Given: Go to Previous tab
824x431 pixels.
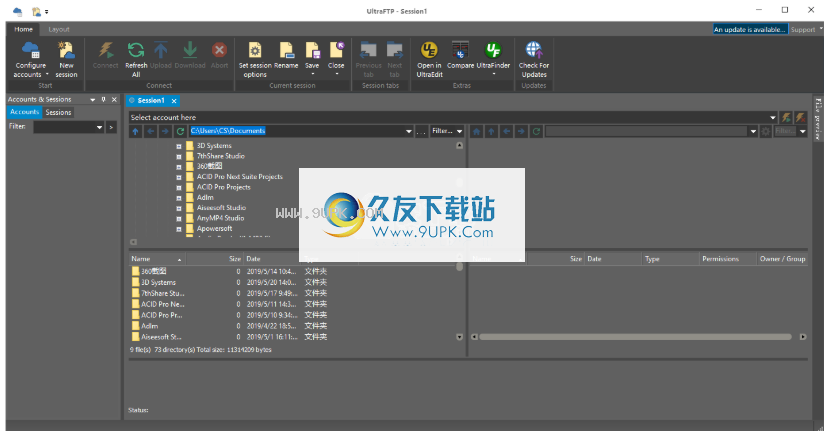Looking at the screenshot, I should [x=368, y=59].
